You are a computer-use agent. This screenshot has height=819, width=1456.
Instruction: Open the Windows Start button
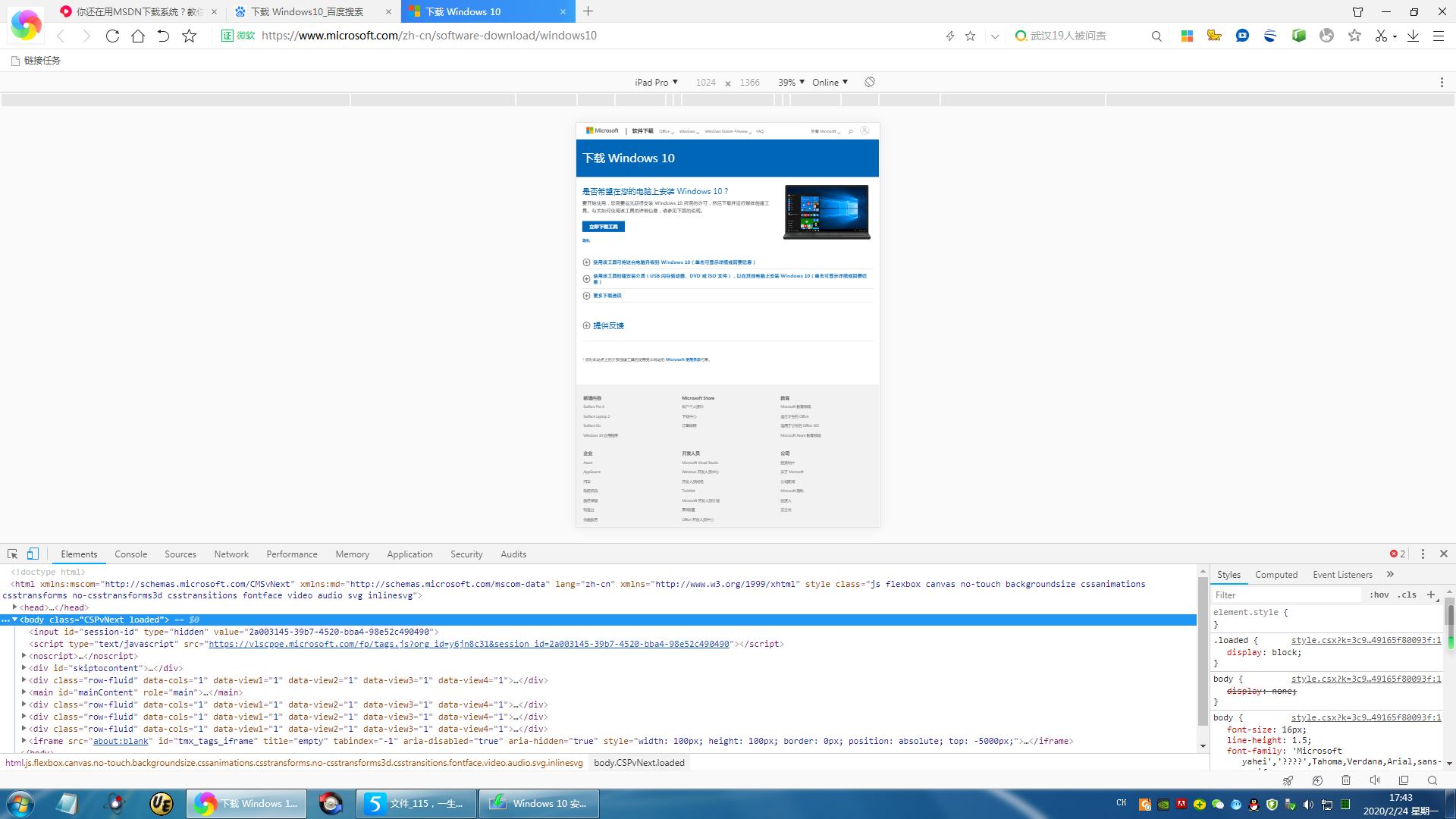click(20, 804)
